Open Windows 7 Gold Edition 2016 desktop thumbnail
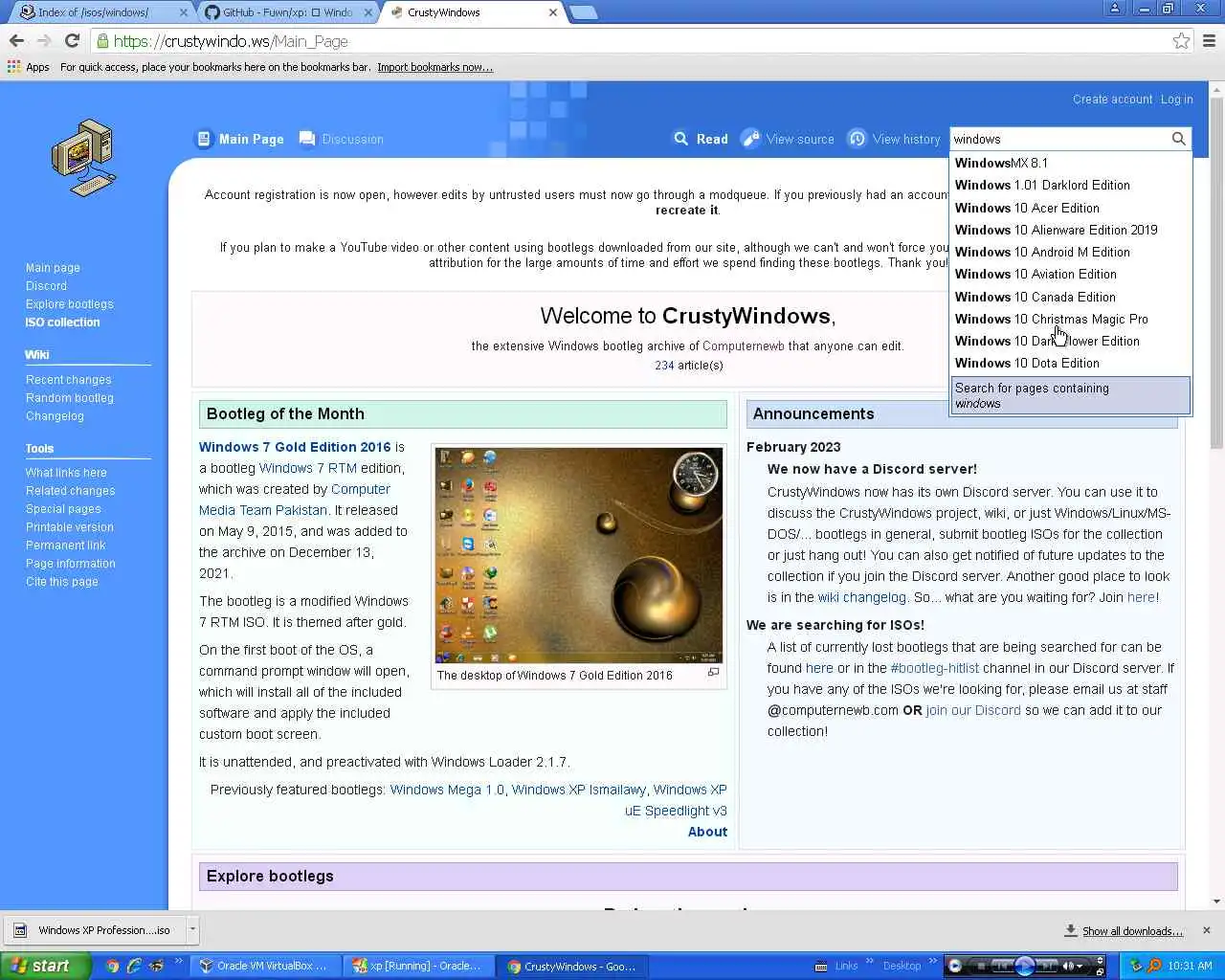The width and height of the screenshot is (1225, 980). [x=578, y=555]
